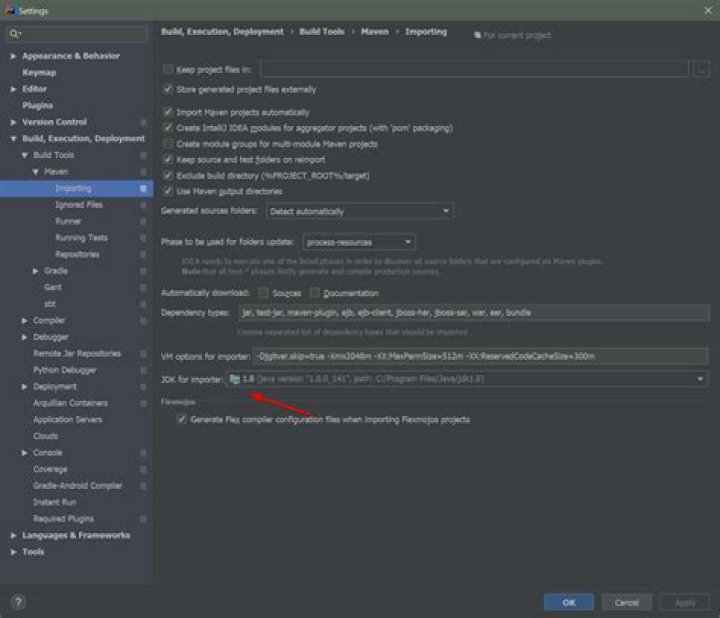Enable automatic download of Sources
The height and width of the screenshot is (618, 720).
264,292
